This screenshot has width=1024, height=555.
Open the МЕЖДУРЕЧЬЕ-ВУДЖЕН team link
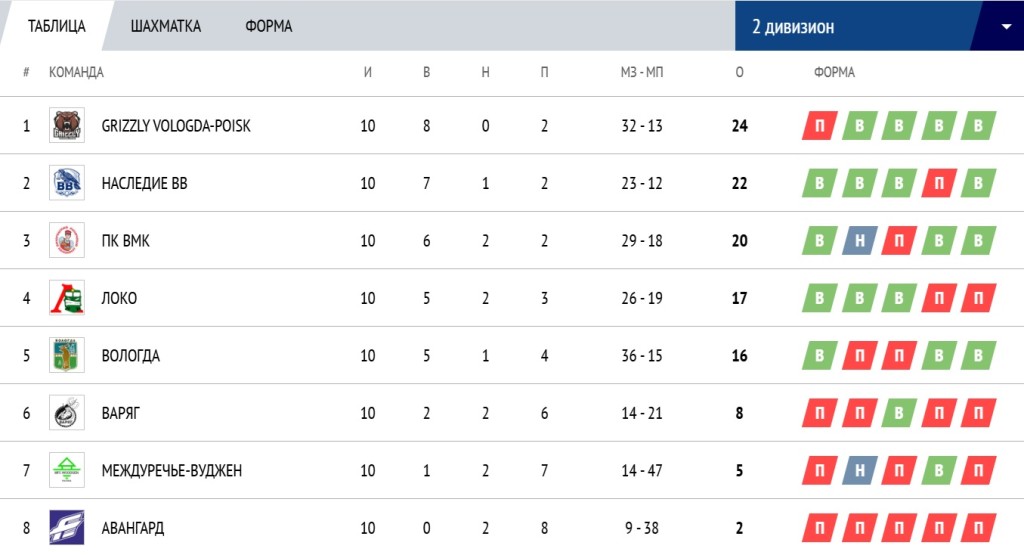172,470
